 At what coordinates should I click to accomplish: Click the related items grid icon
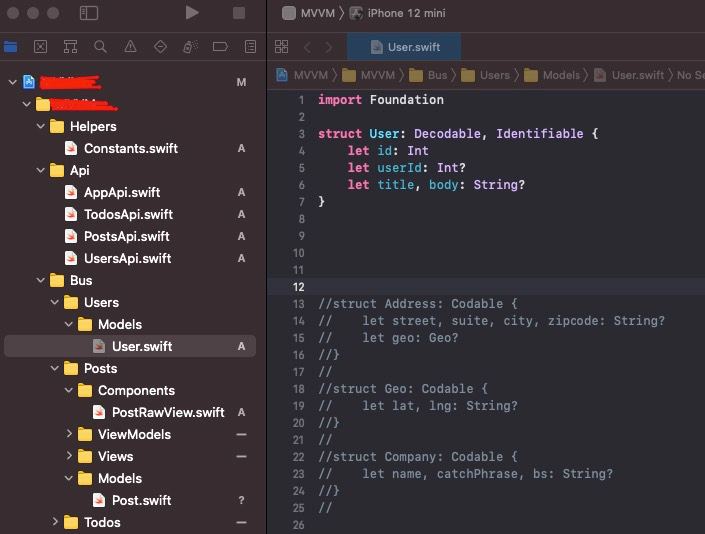click(x=281, y=47)
